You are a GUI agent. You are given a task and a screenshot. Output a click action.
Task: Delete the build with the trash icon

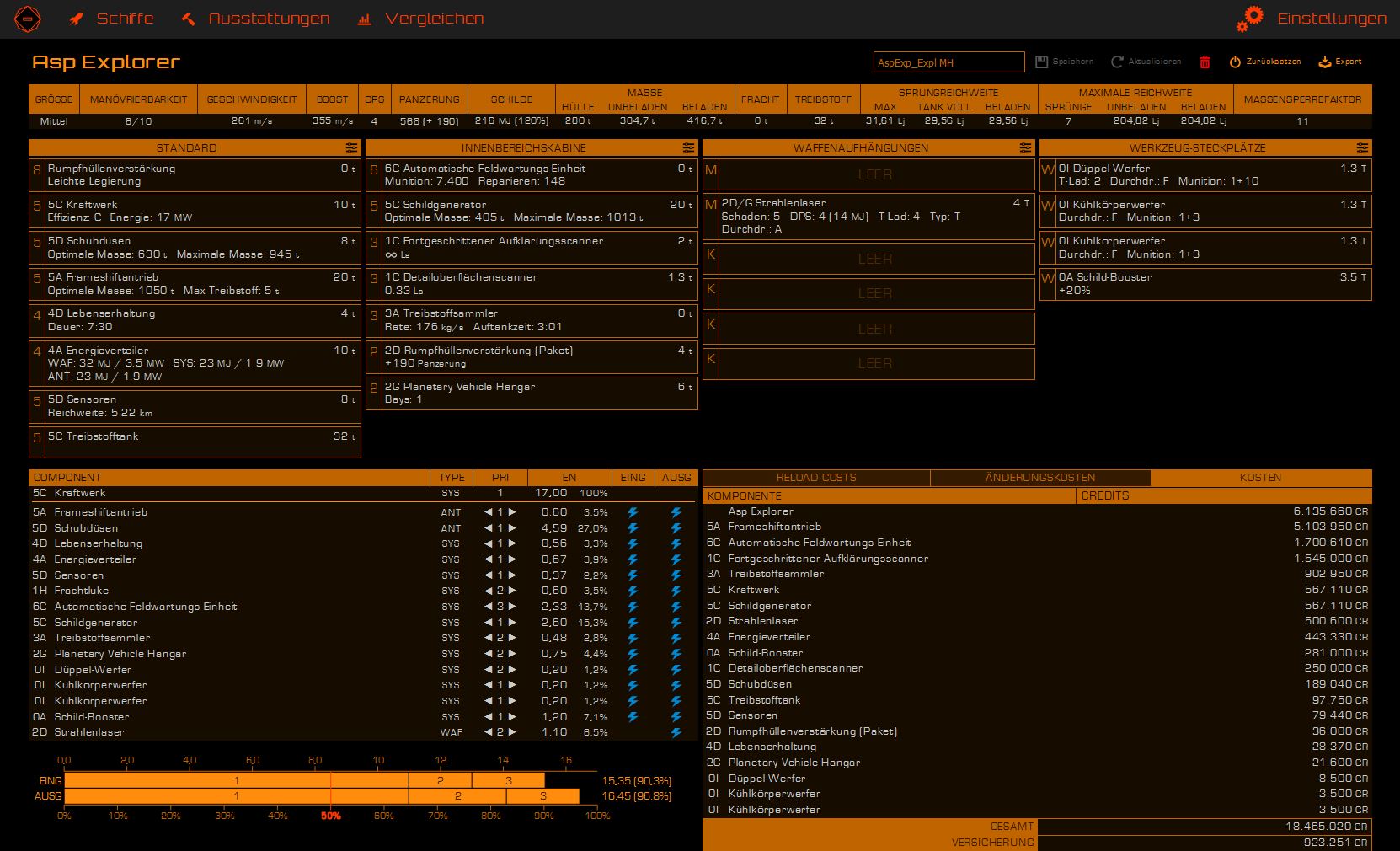1205,62
